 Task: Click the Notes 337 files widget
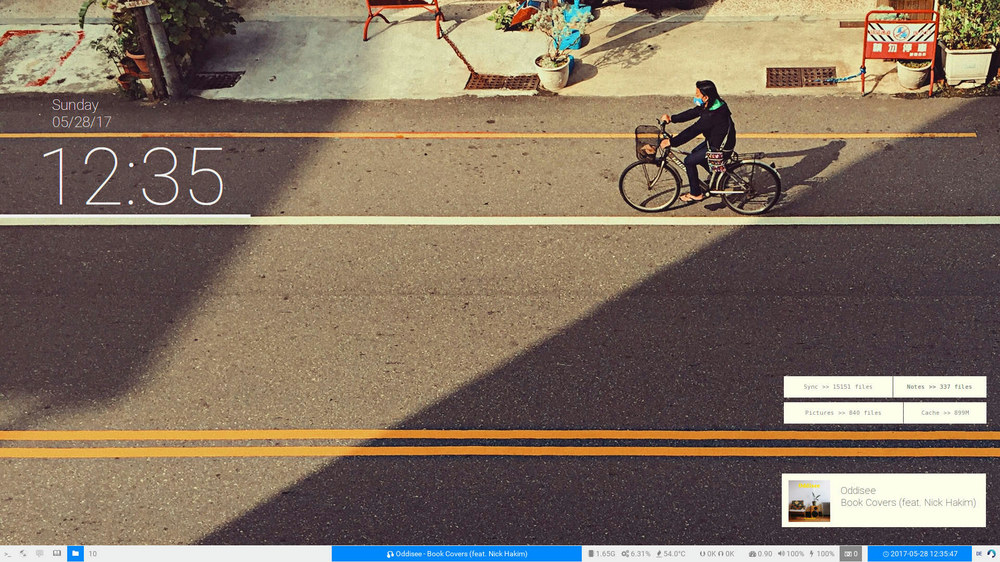(x=939, y=387)
